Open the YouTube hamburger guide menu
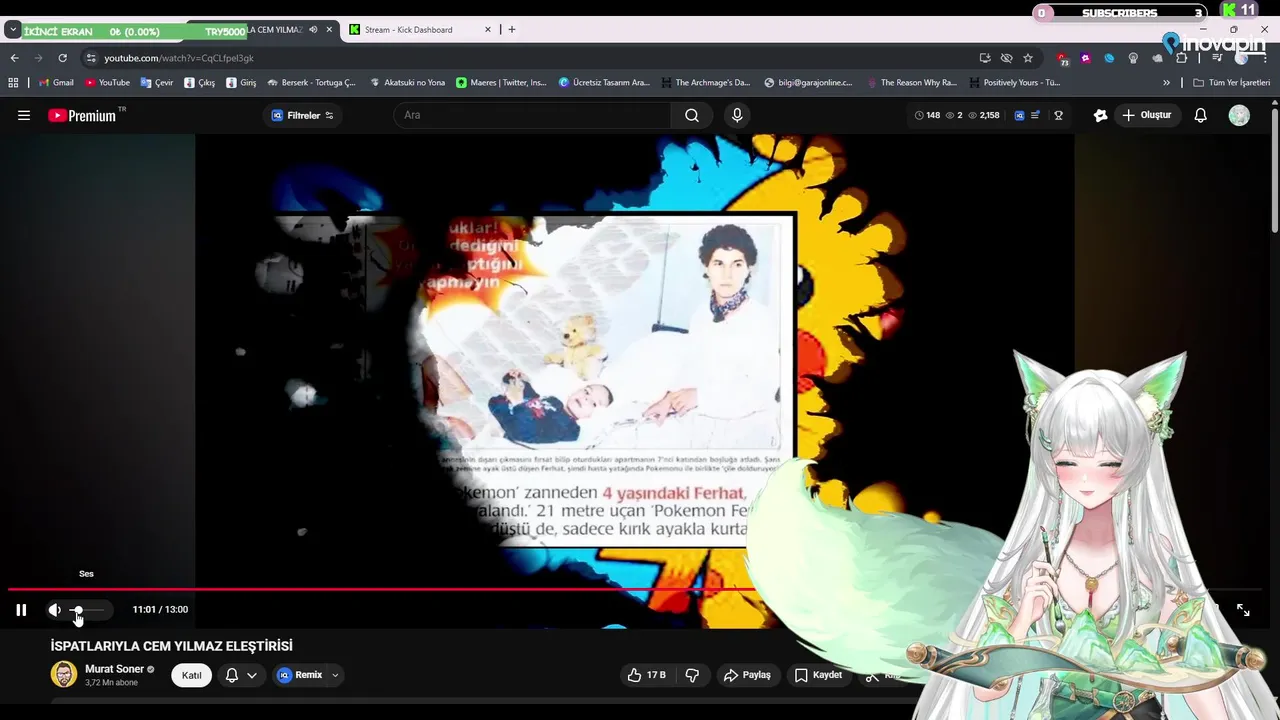The width and height of the screenshot is (1280, 720). (24, 115)
